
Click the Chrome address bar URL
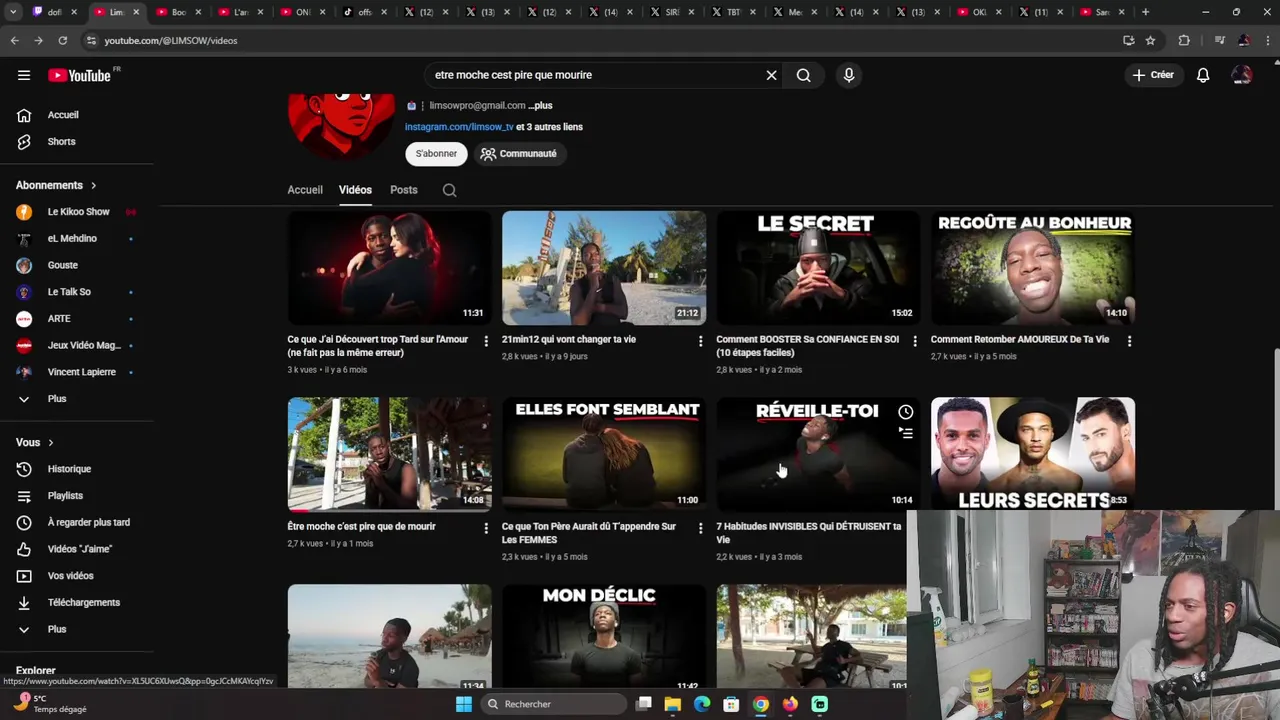(171, 40)
